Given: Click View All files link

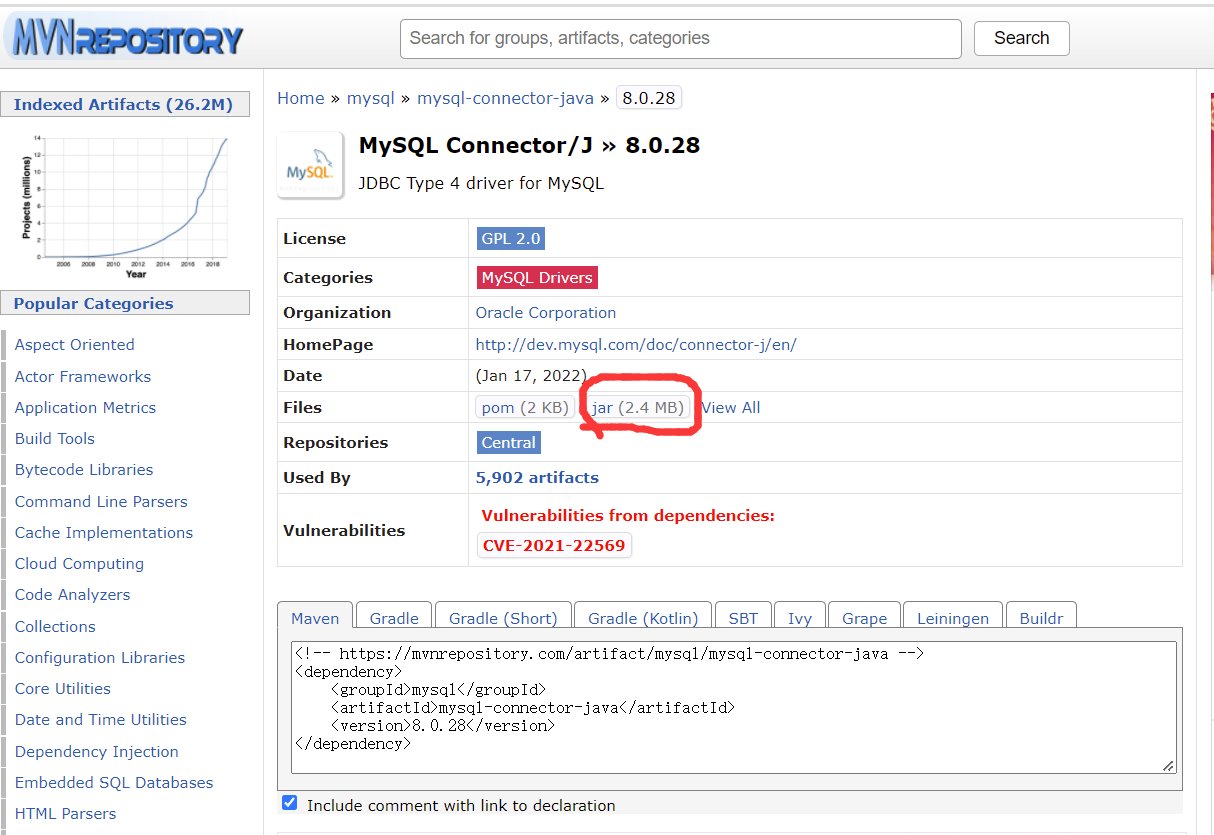Looking at the screenshot, I should pos(731,408).
